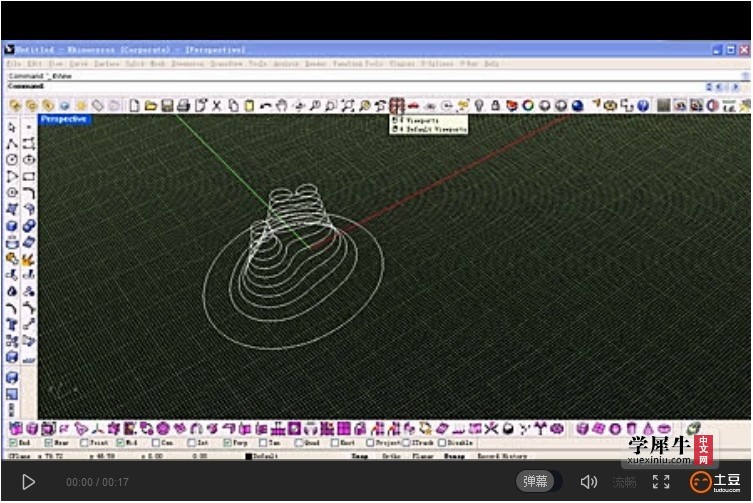
Task: Click the Tudou logo in the player bar
Action: point(716,482)
